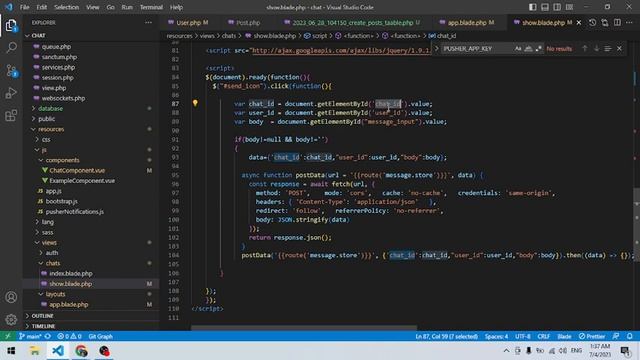This screenshot has width=640, height=360.
Task: Click the find input field with PUSHER_APP_KEY
Action: pos(477,49)
